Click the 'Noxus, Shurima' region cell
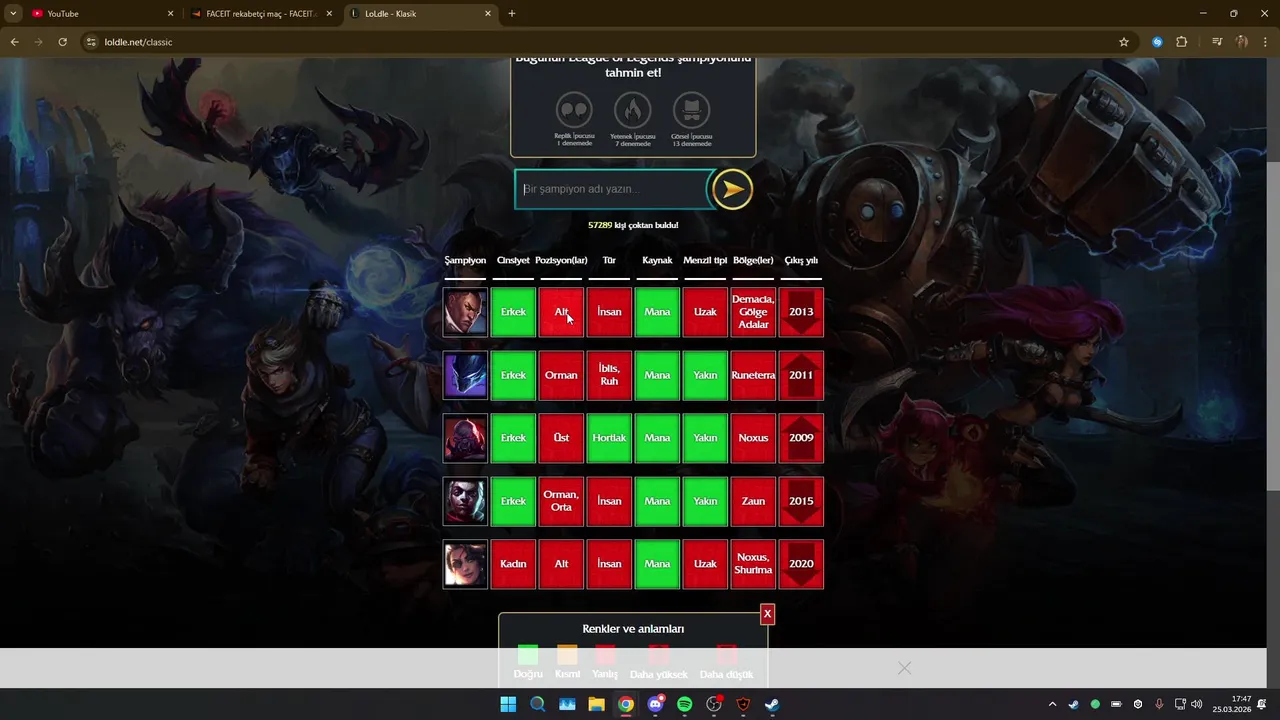The height and width of the screenshot is (720, 1280). [x=753, y=564]
